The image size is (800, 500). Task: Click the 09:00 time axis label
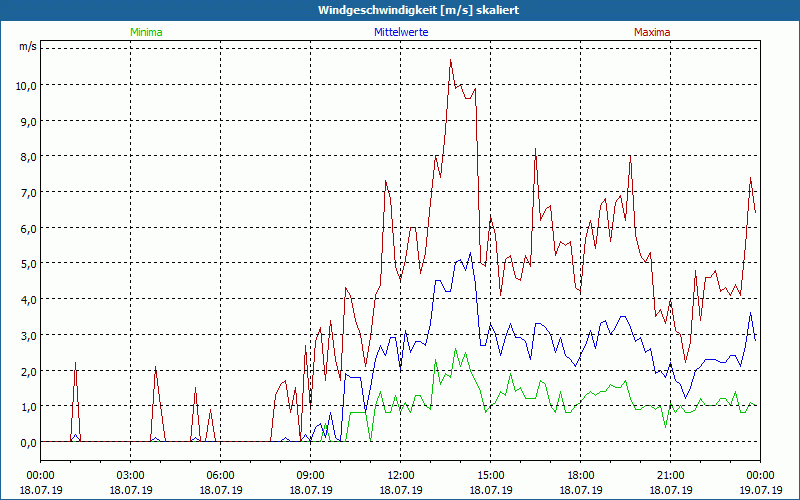click(311, 476)
